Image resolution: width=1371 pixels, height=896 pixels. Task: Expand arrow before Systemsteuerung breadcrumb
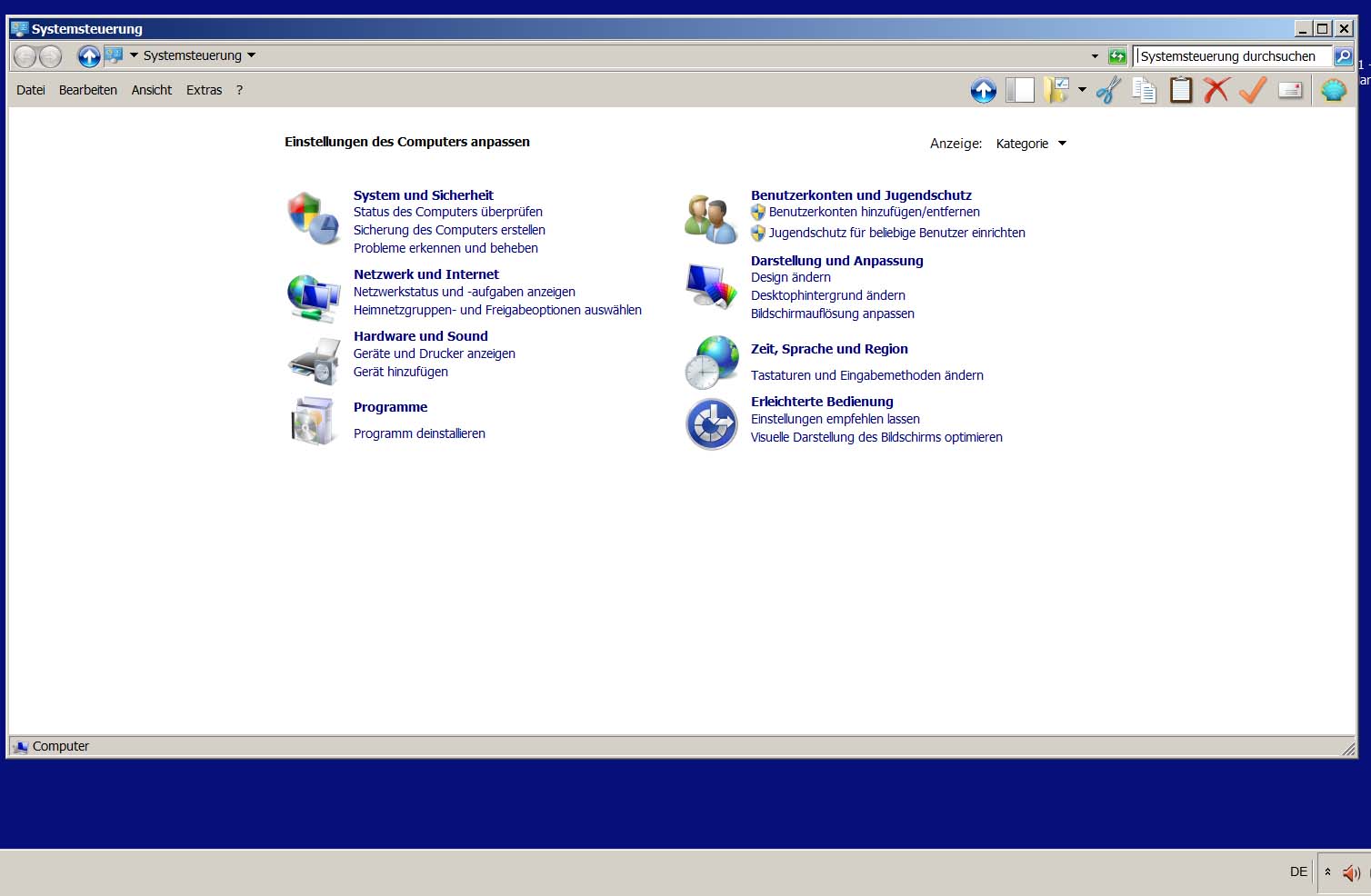[x=134, y=55]
